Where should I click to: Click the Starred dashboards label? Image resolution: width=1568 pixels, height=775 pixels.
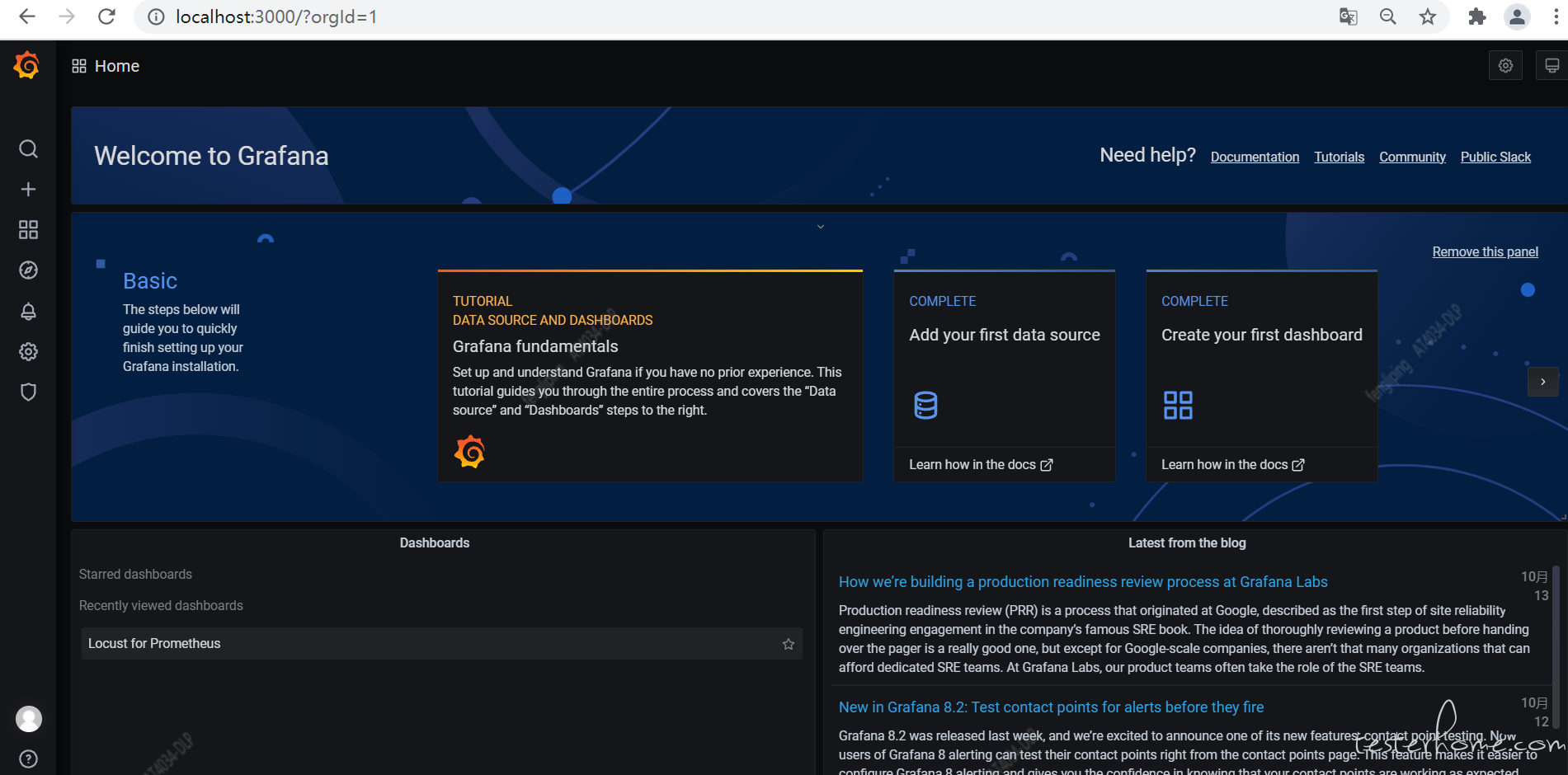pos(135,574)
